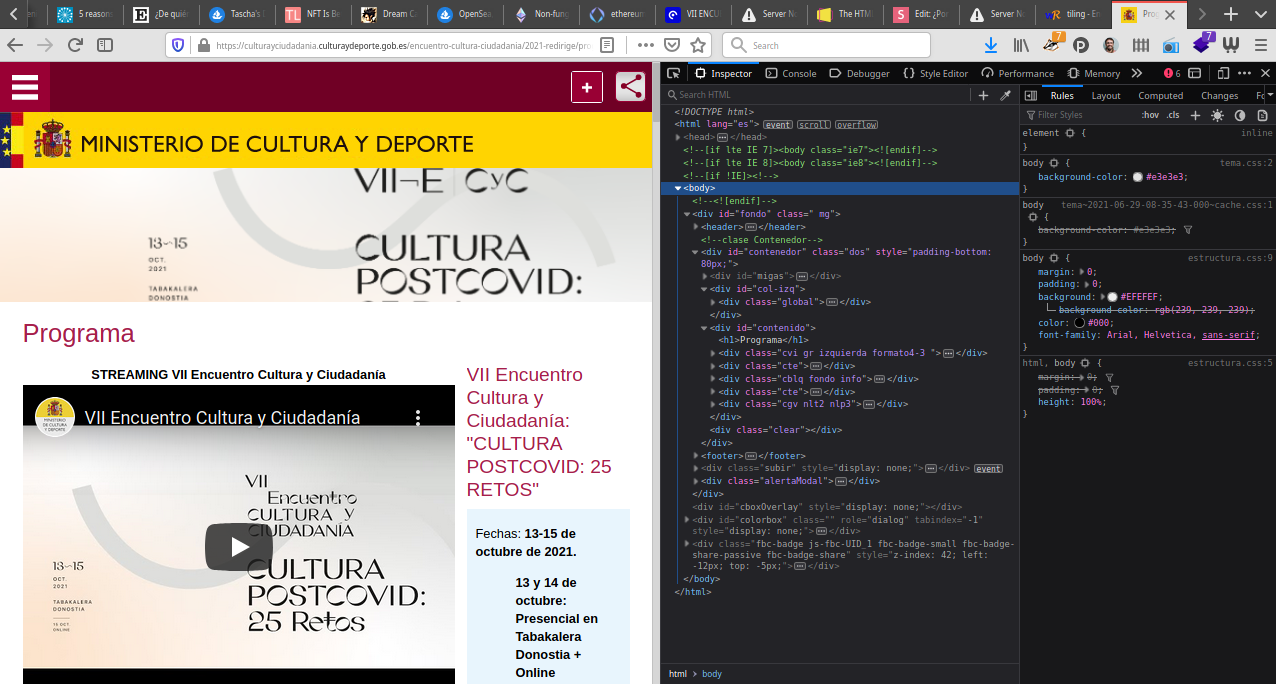
Task: Open the site hamburger menu
Action: [x=24, y=87]
